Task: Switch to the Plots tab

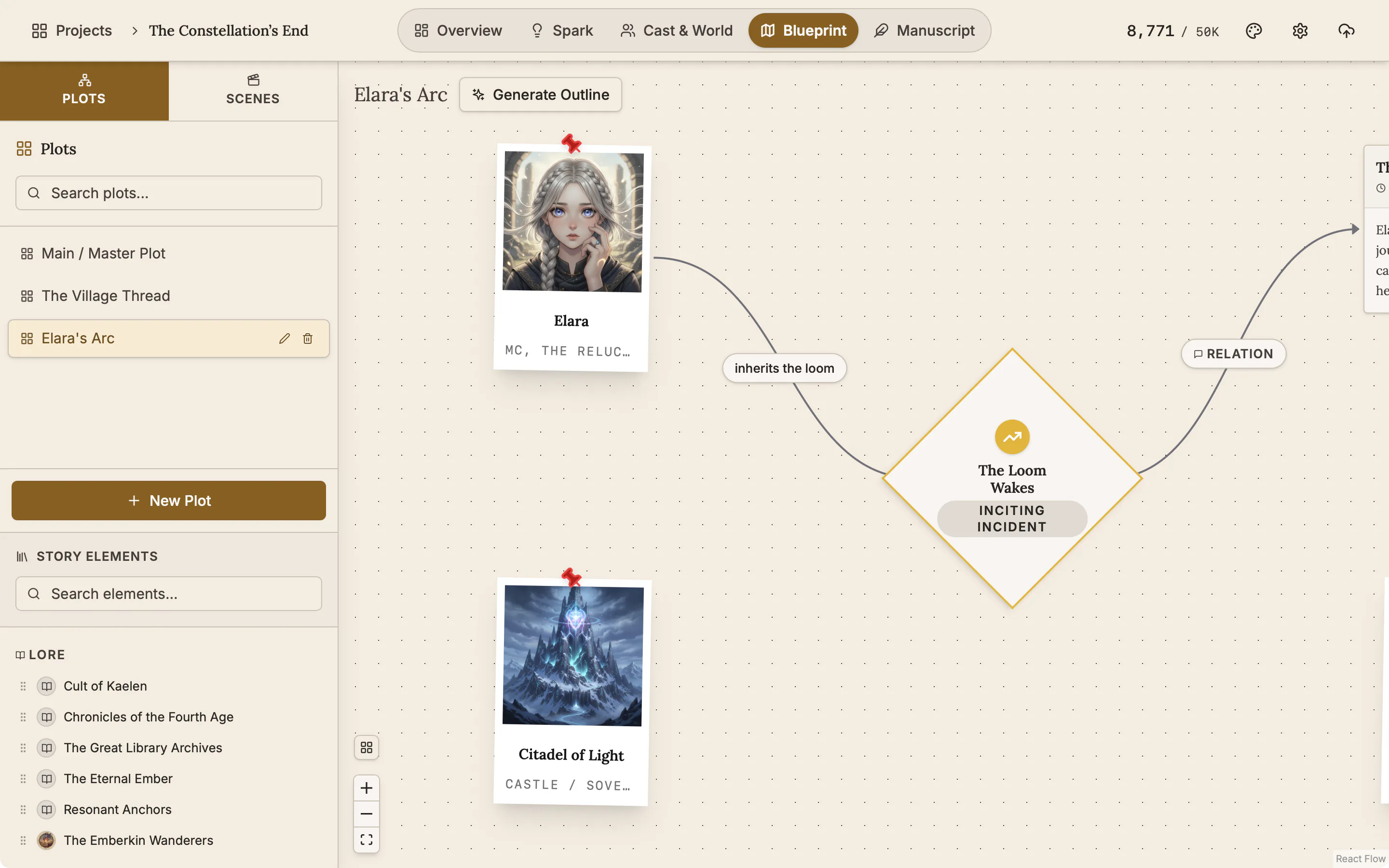Action: pyautogui.click(x=84, y=91)
